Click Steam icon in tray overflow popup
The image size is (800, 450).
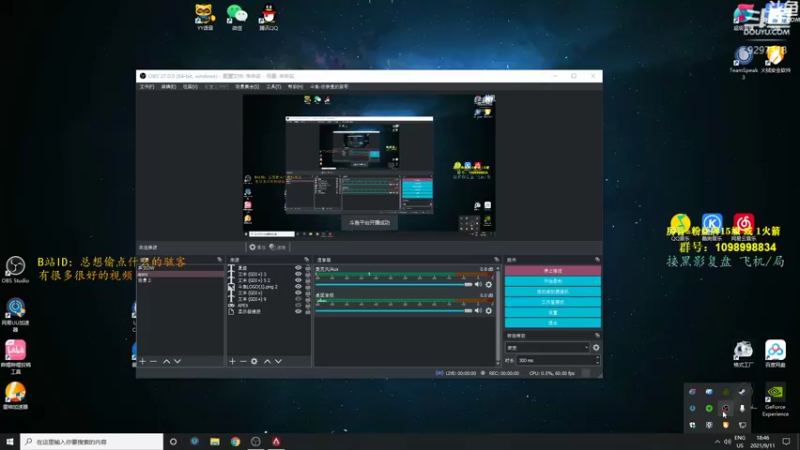tap(742, 392)
